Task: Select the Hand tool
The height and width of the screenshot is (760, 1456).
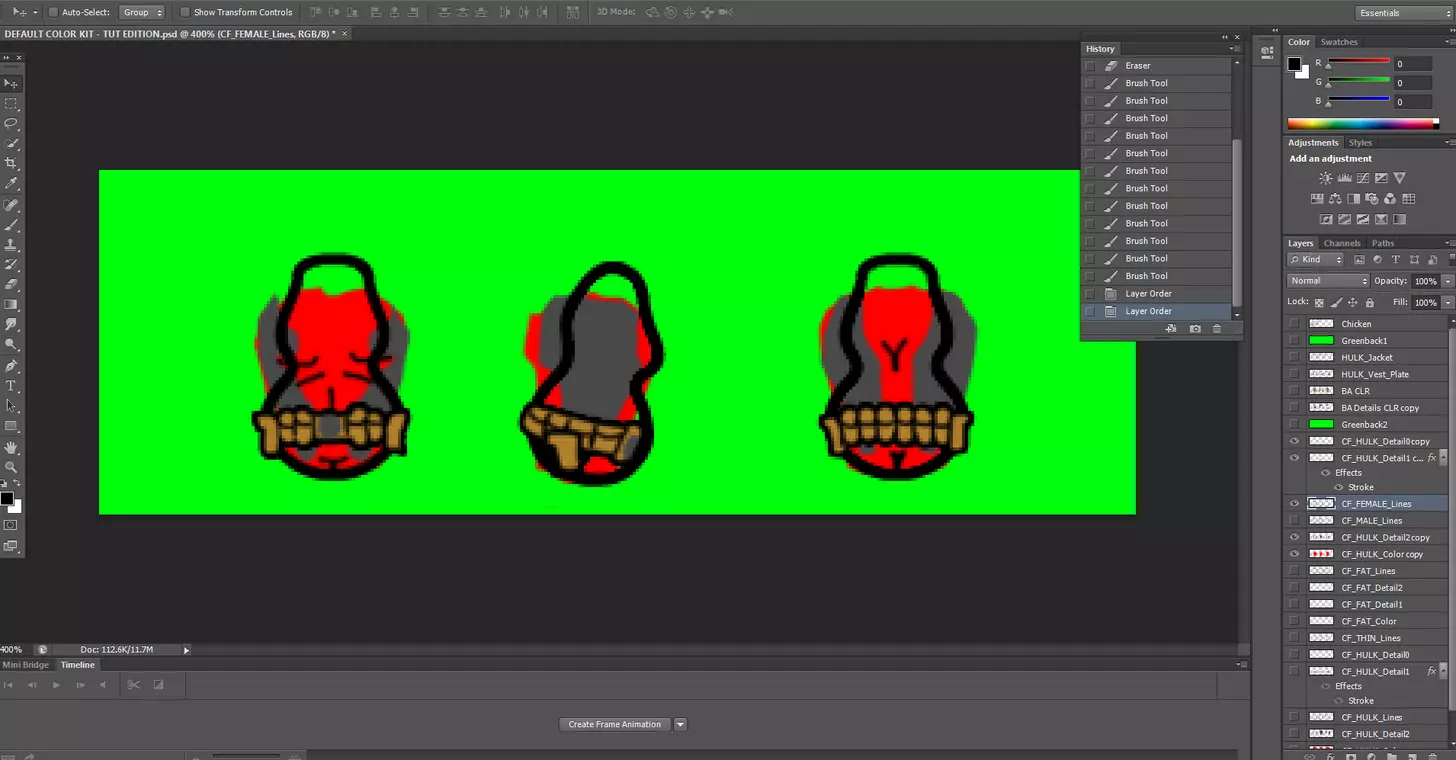Action: (x=12, y=447)
